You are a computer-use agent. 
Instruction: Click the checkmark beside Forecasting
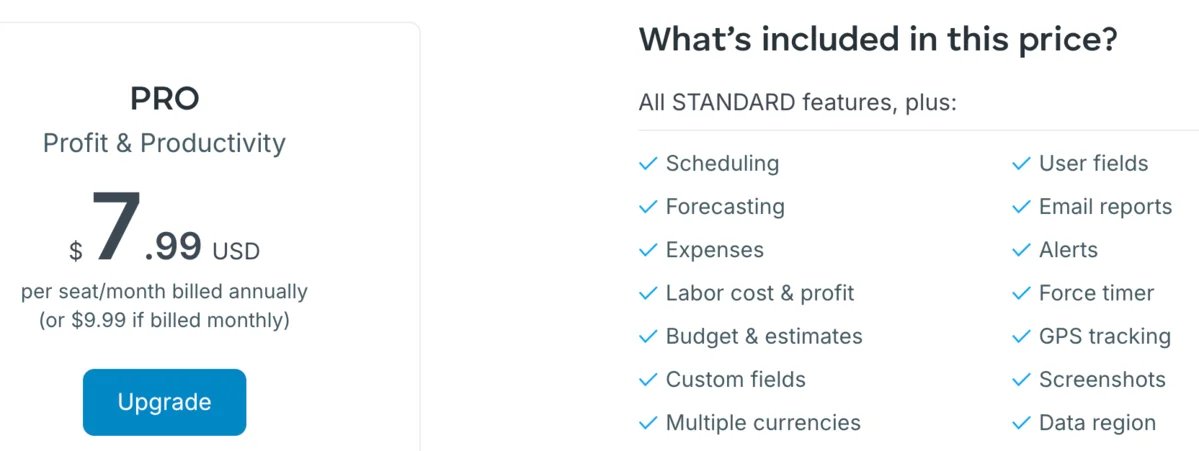648,207
